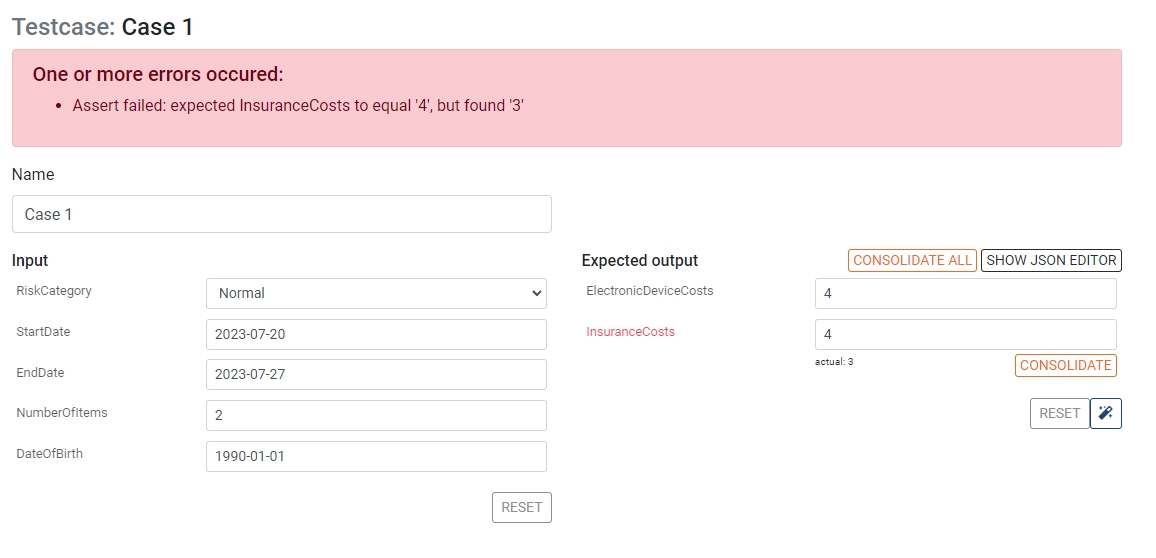This screenshot has height=558, width=1156.
Task: Click the DateOfBirth field label
Action: 50,454
